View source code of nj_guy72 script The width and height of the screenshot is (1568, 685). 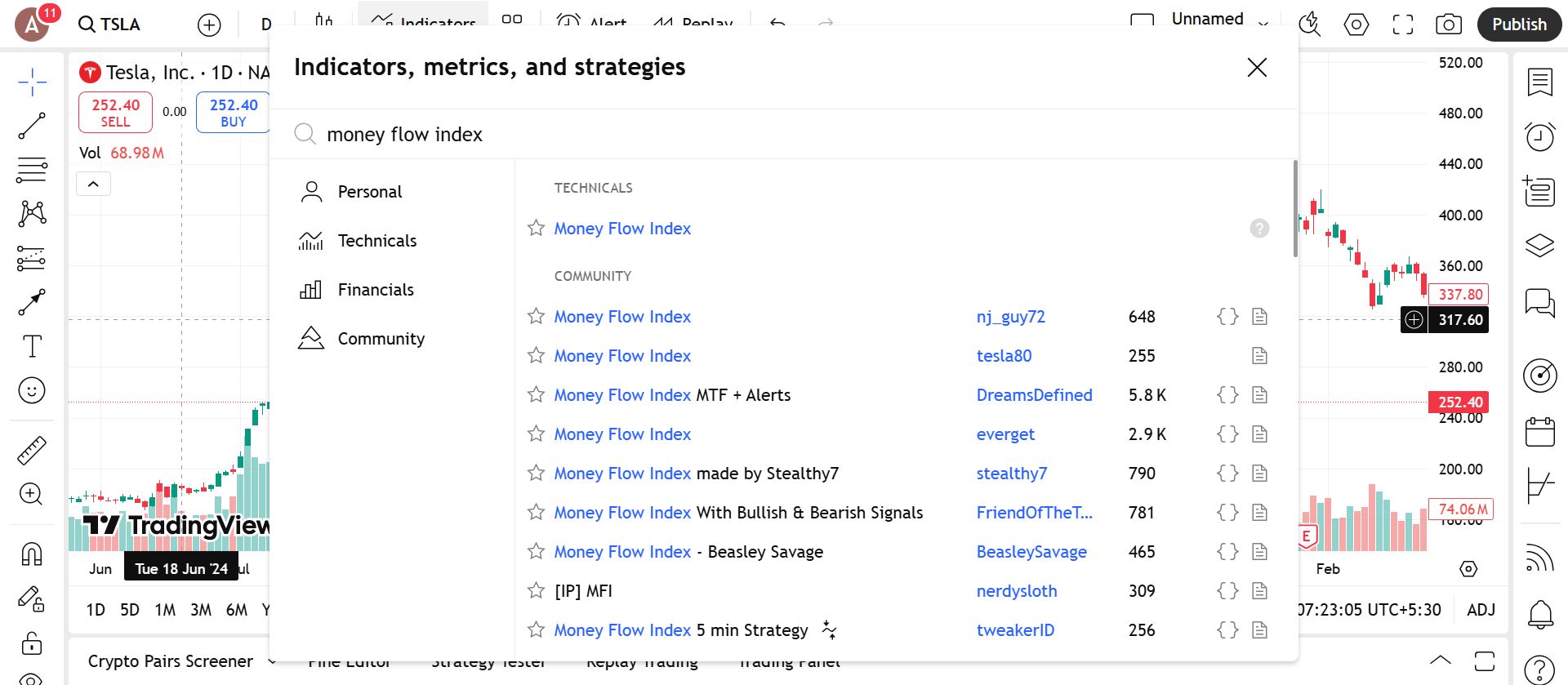tap(1227, 317)
